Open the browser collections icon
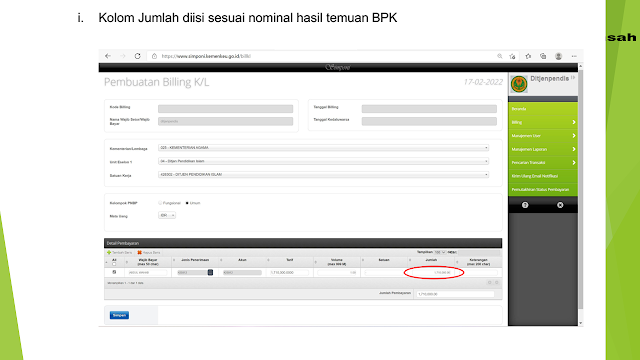Image resolution: width=640 pixels, height=360 pixels. pos(543,56)
